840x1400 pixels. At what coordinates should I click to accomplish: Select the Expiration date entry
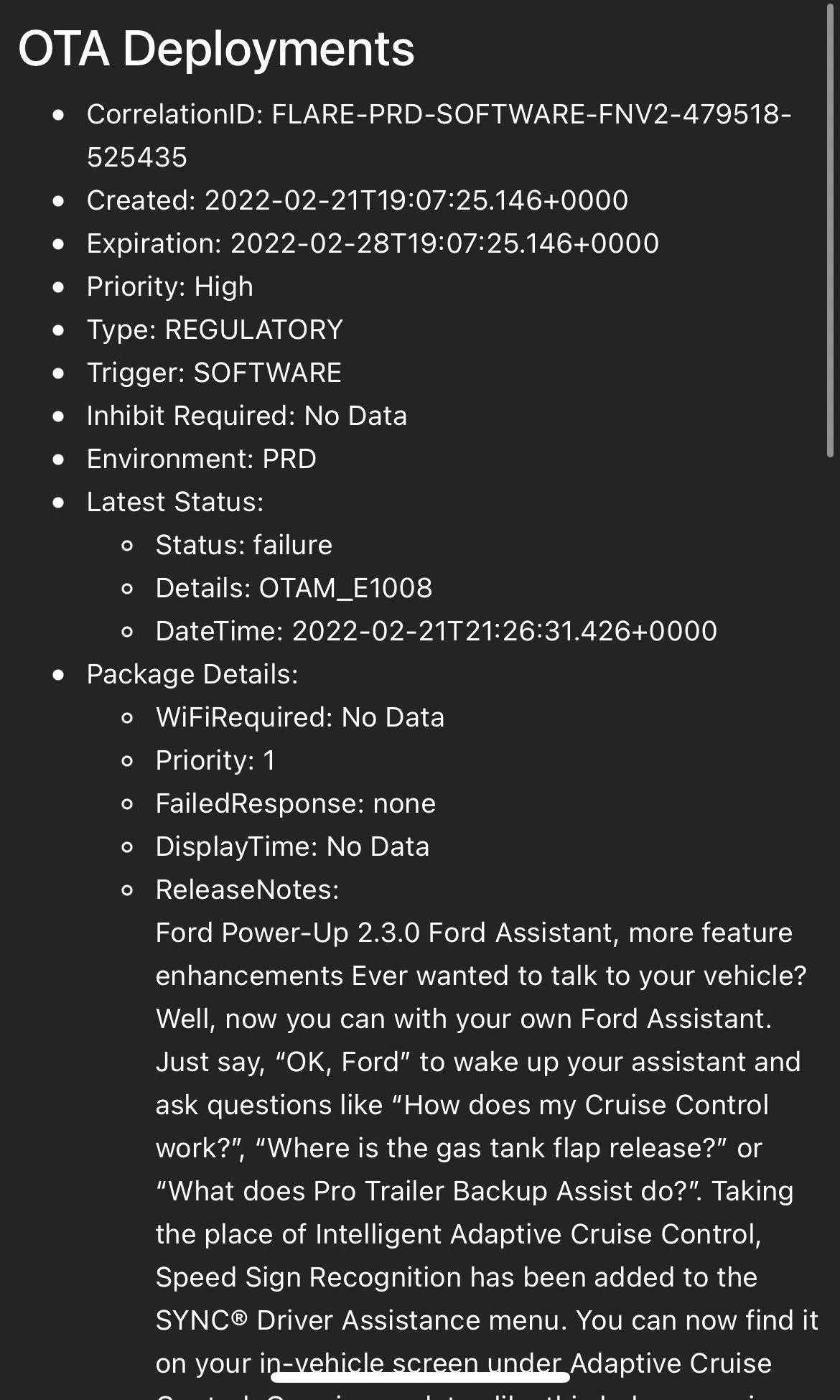click(372, 244)
